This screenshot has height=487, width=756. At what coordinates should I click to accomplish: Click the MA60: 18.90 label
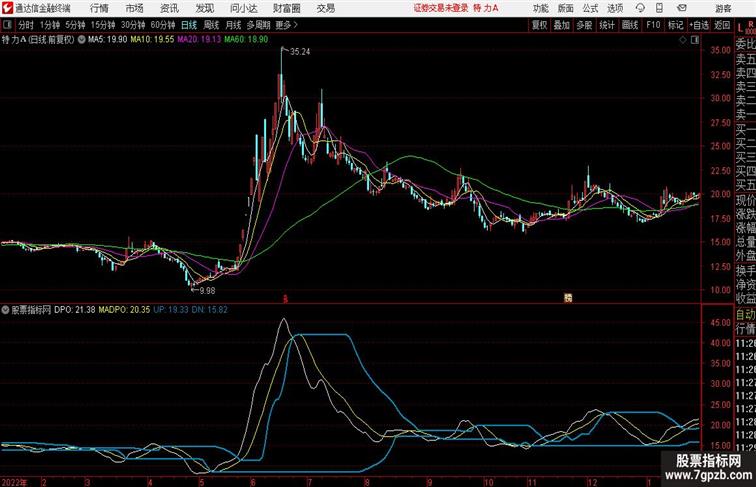coord(246,40)
